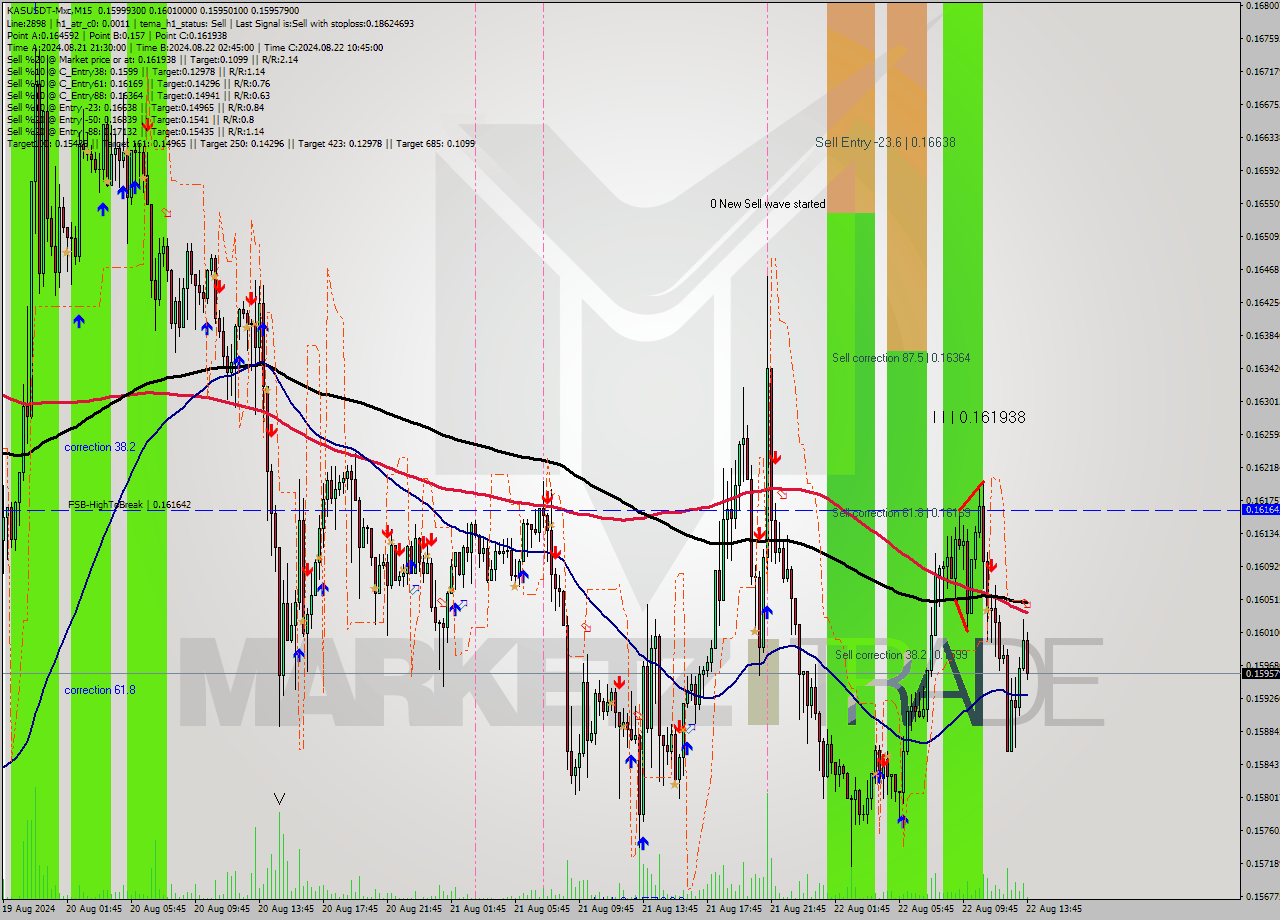Click the '22 Aug 05:45' time label
The width and height of the screenshot is (1280, 920).
[928, 909]
